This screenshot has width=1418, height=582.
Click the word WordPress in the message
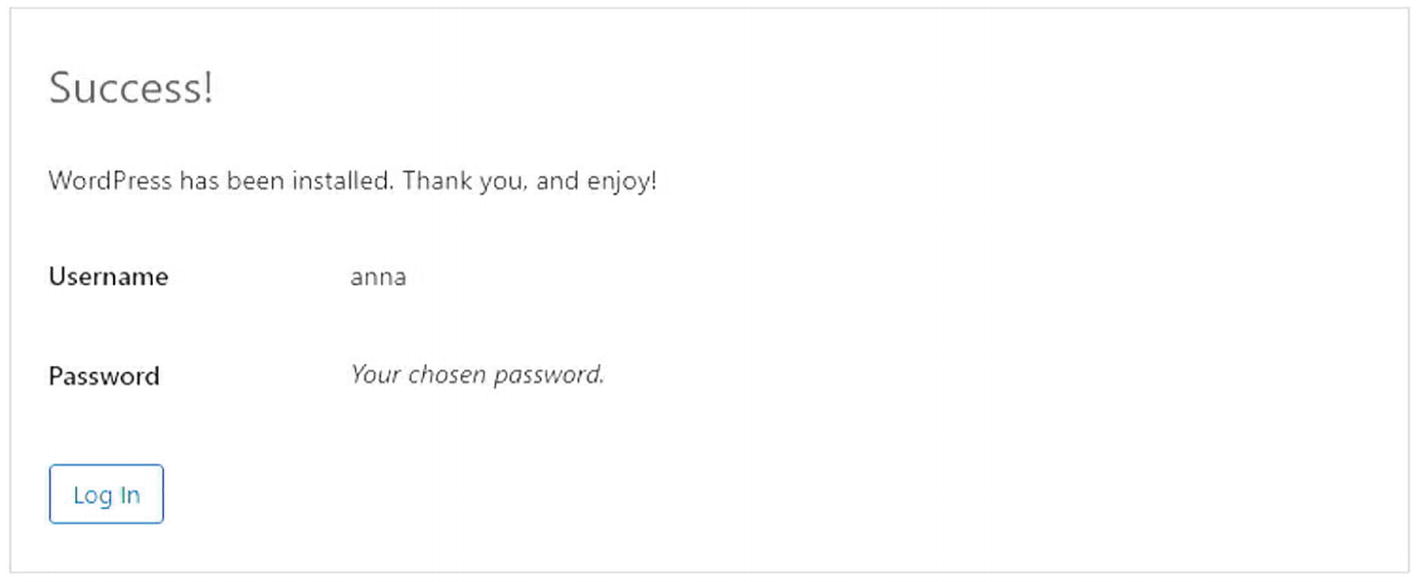coord(110,182)
